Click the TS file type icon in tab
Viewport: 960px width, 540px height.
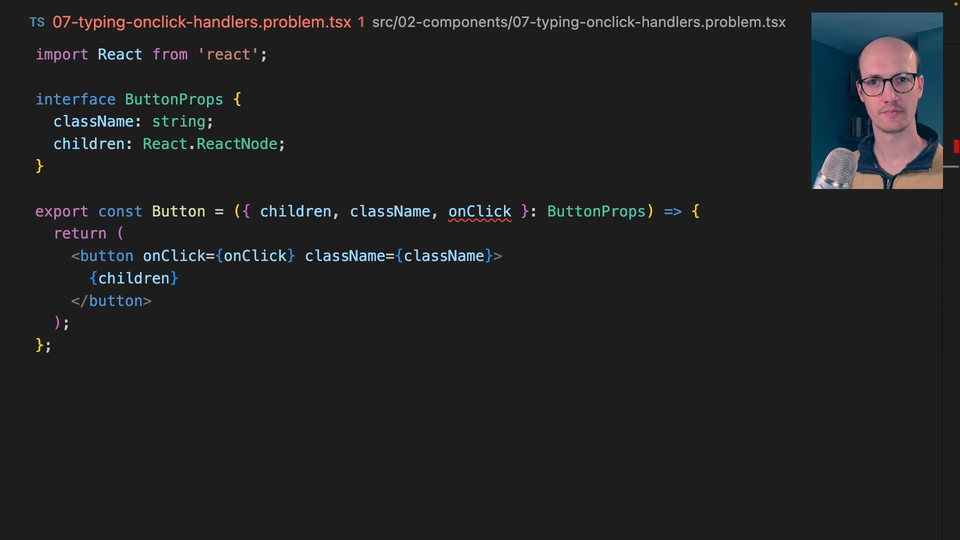click(x=37, y=22)
